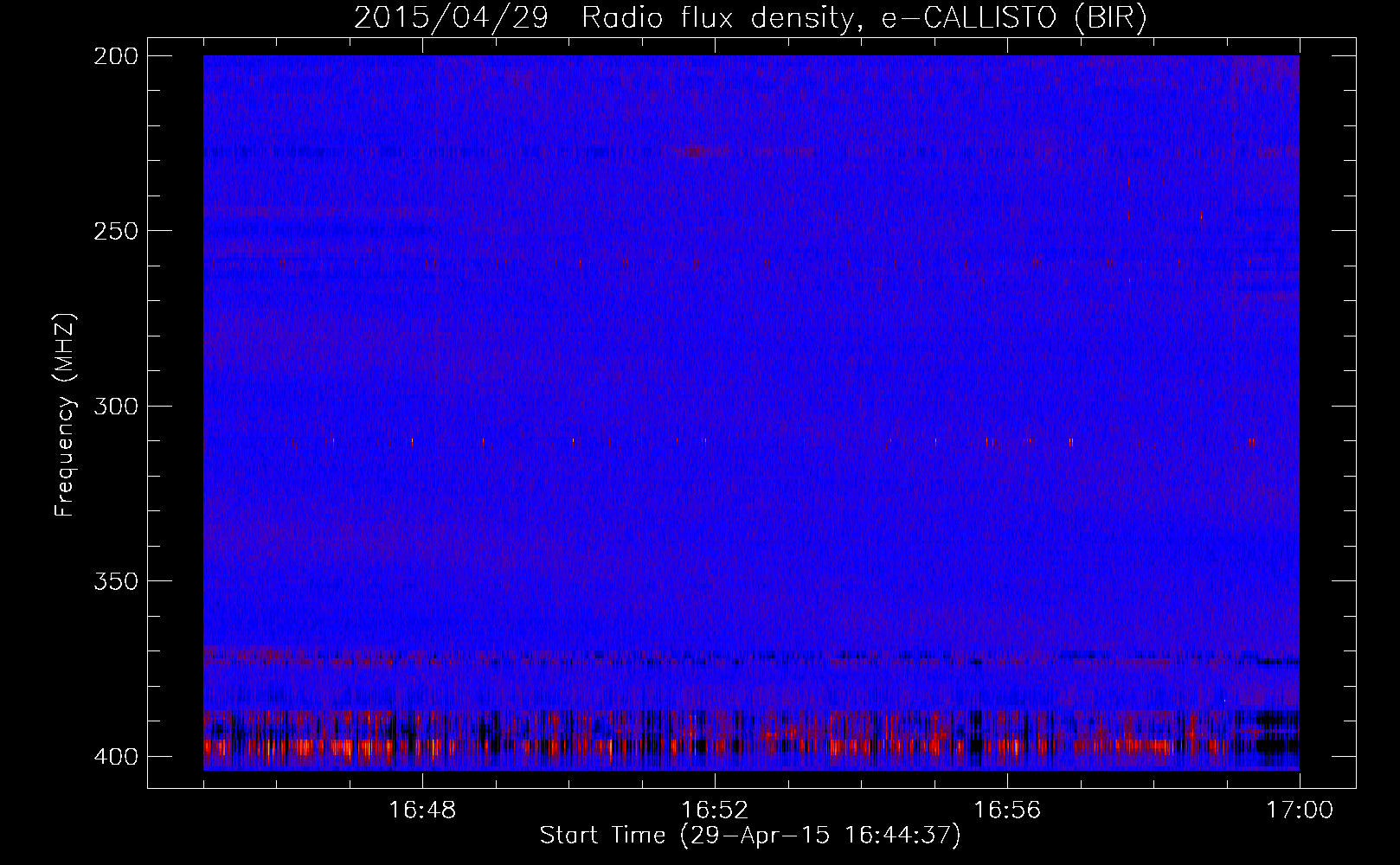Select the 250 frequency tick label
The width and height of the screenshot is (1400, 865).
coord(115,231)
